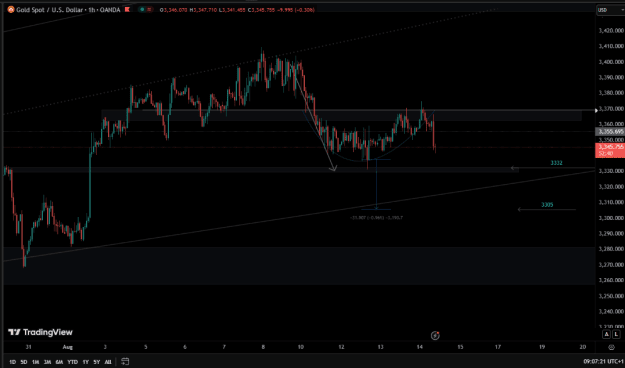Select the 1D time range
This screenshot has width=625, height=368.
[x=12, y=362]
